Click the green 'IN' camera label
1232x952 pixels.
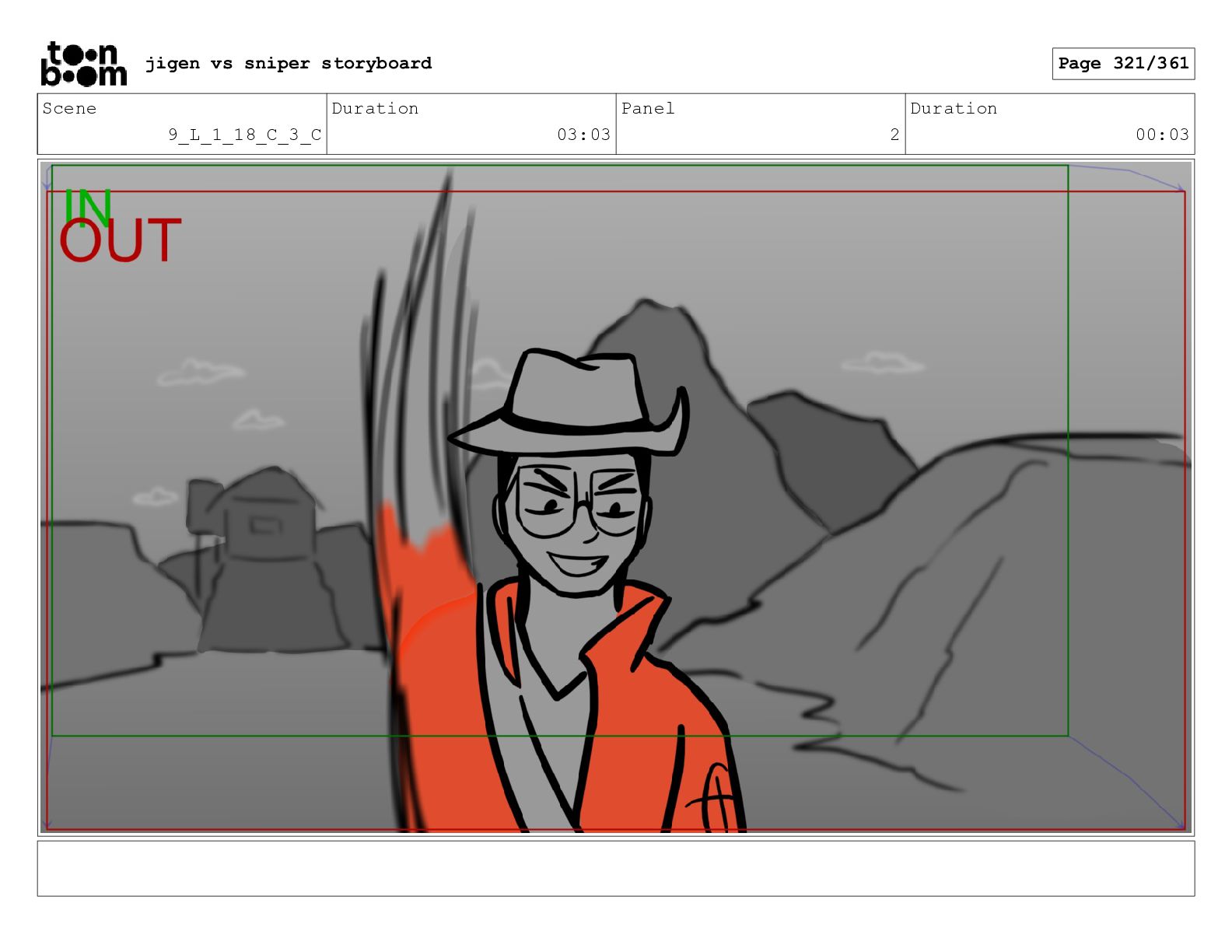tap(87, 206)
